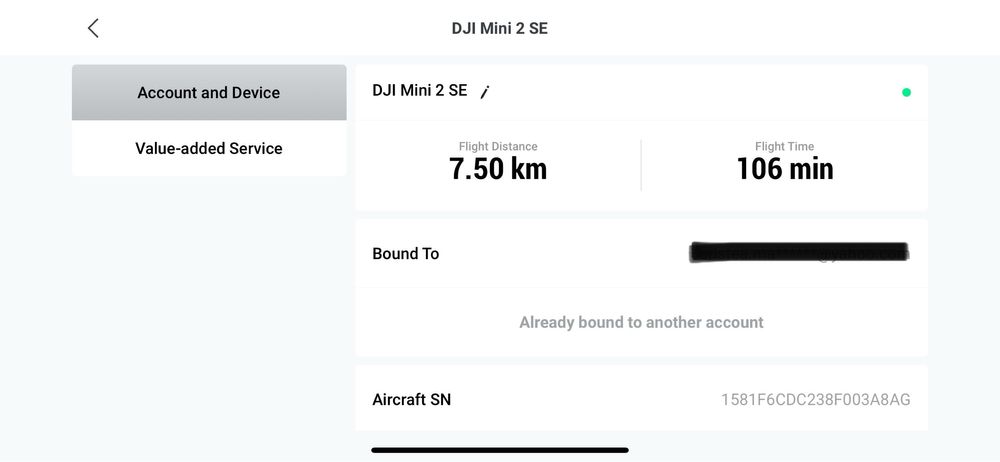1000x462 pixels.
Task: Click empty area below Value-added Service tab
Action: [209, 300]
